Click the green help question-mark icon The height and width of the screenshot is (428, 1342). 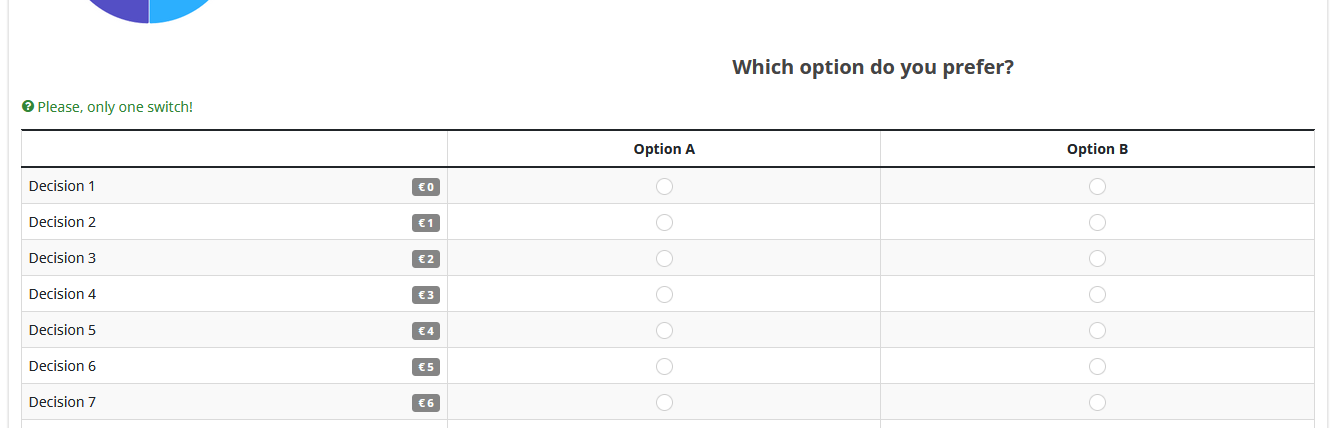(x=28, y=106)
